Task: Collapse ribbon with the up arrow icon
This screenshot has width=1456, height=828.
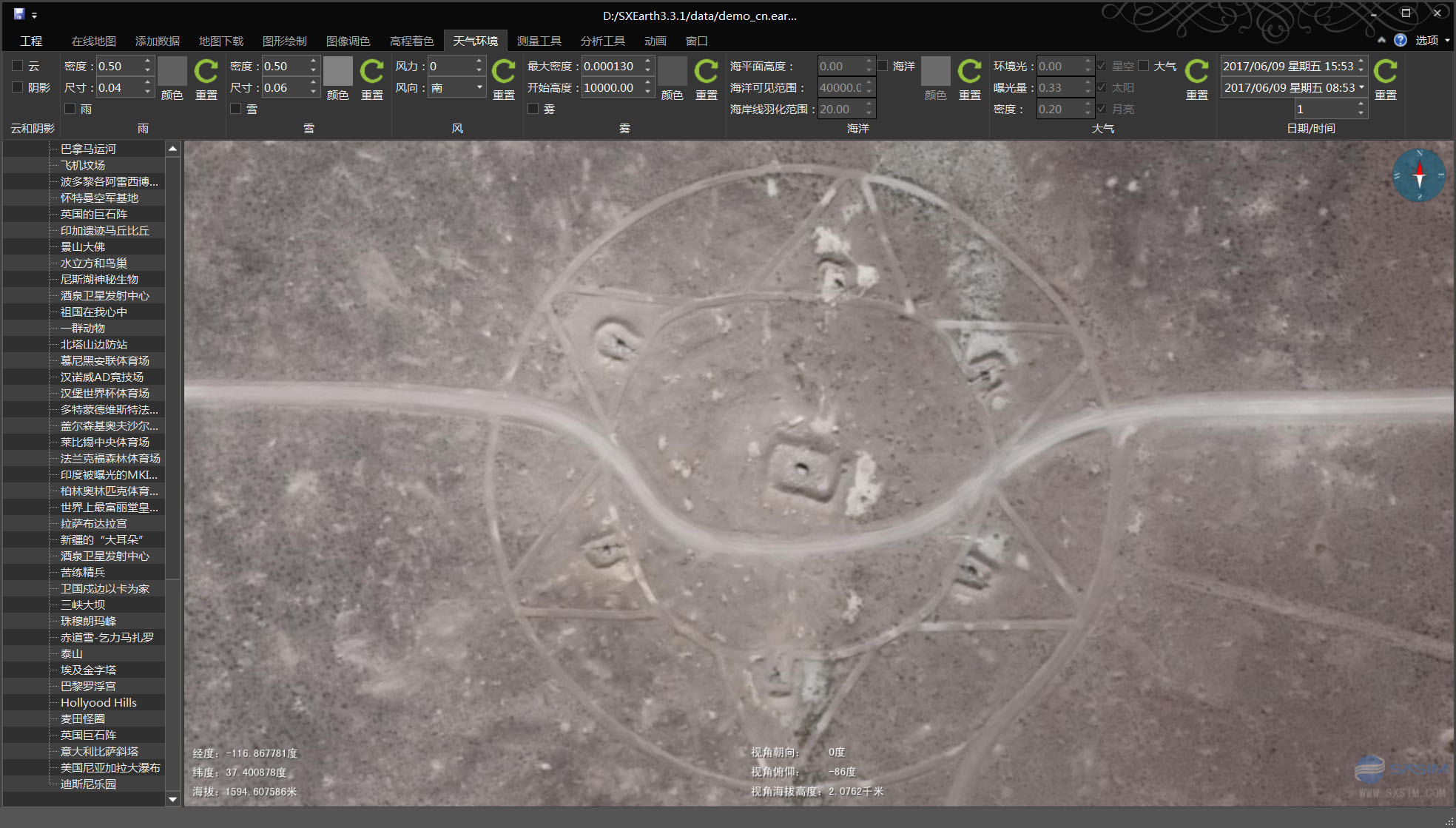Action: pos(1381,40)
